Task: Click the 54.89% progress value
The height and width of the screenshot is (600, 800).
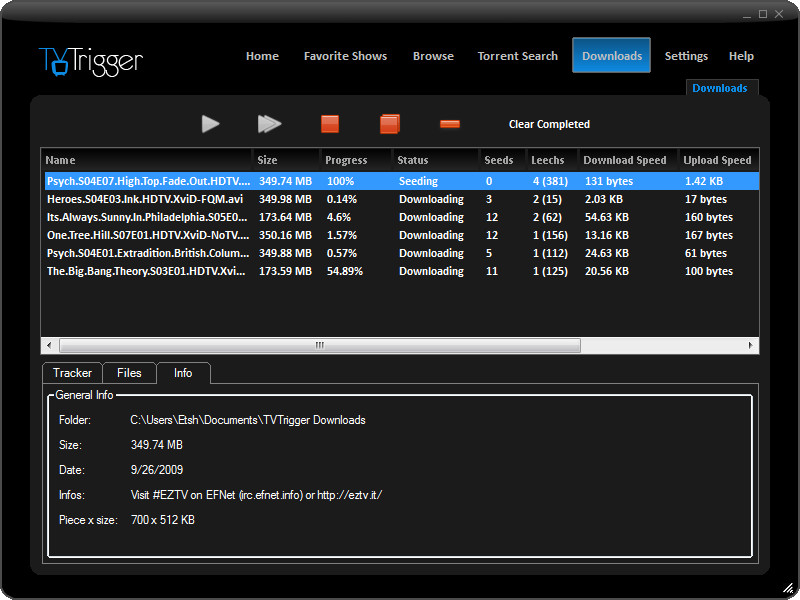Action: pyautogui.click(x=344, y=271)
